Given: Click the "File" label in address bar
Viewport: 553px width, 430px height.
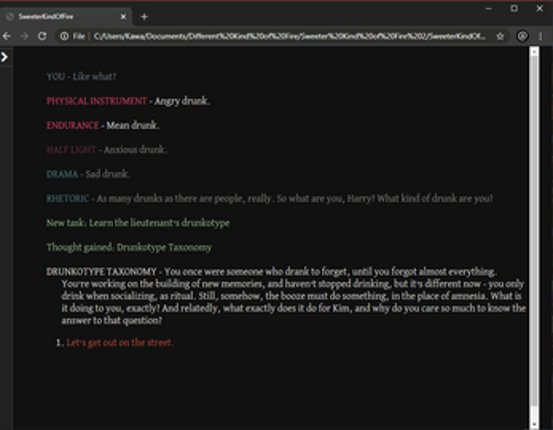Looking at the screenshot, I should 79,36.
